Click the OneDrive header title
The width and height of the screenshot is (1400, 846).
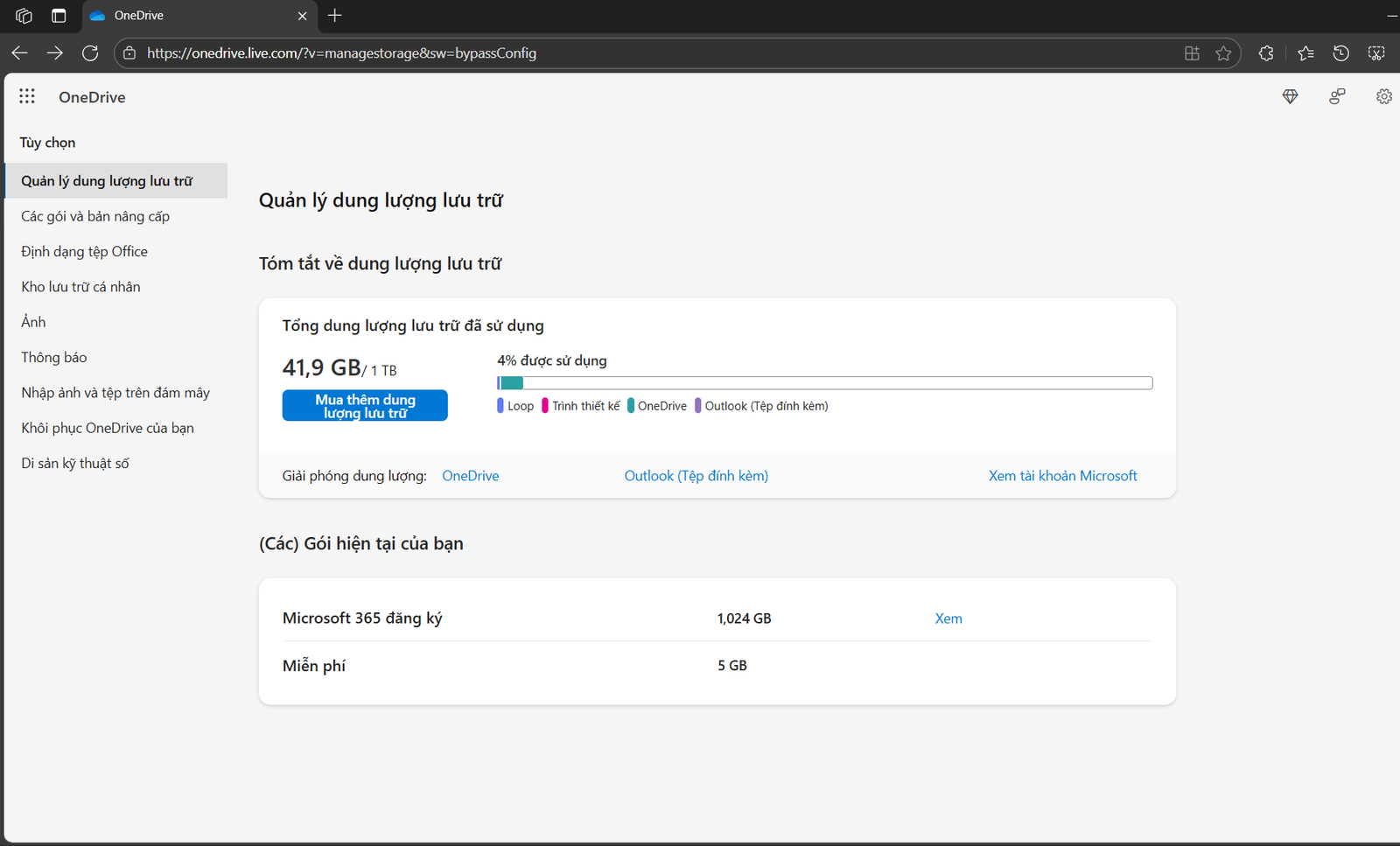click(x=92, y=97)
